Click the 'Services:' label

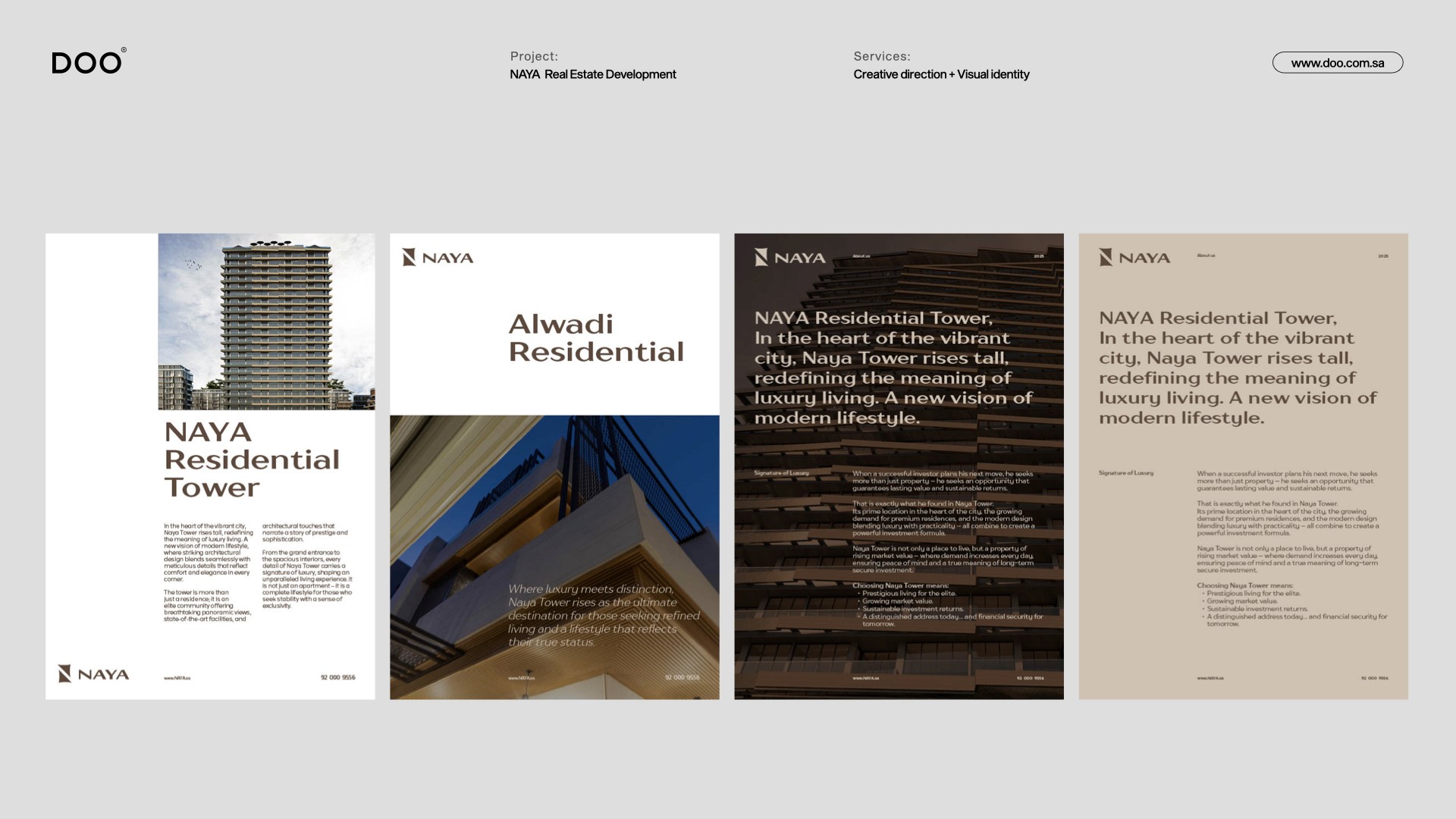coord(881,56)
